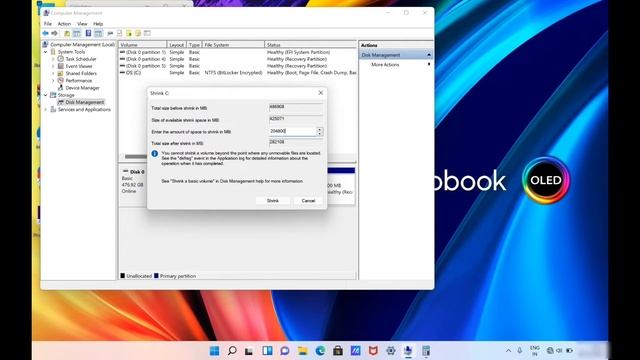Expand the Services and Applications node
This screenshot has width=640, height=360.
pyautogui.click(x=46, y=109)
